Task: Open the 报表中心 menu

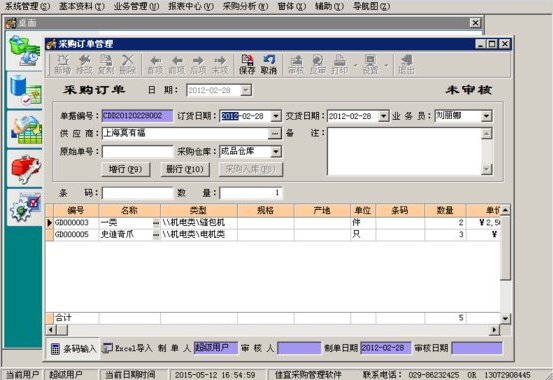Action: (x=191, y=6)
